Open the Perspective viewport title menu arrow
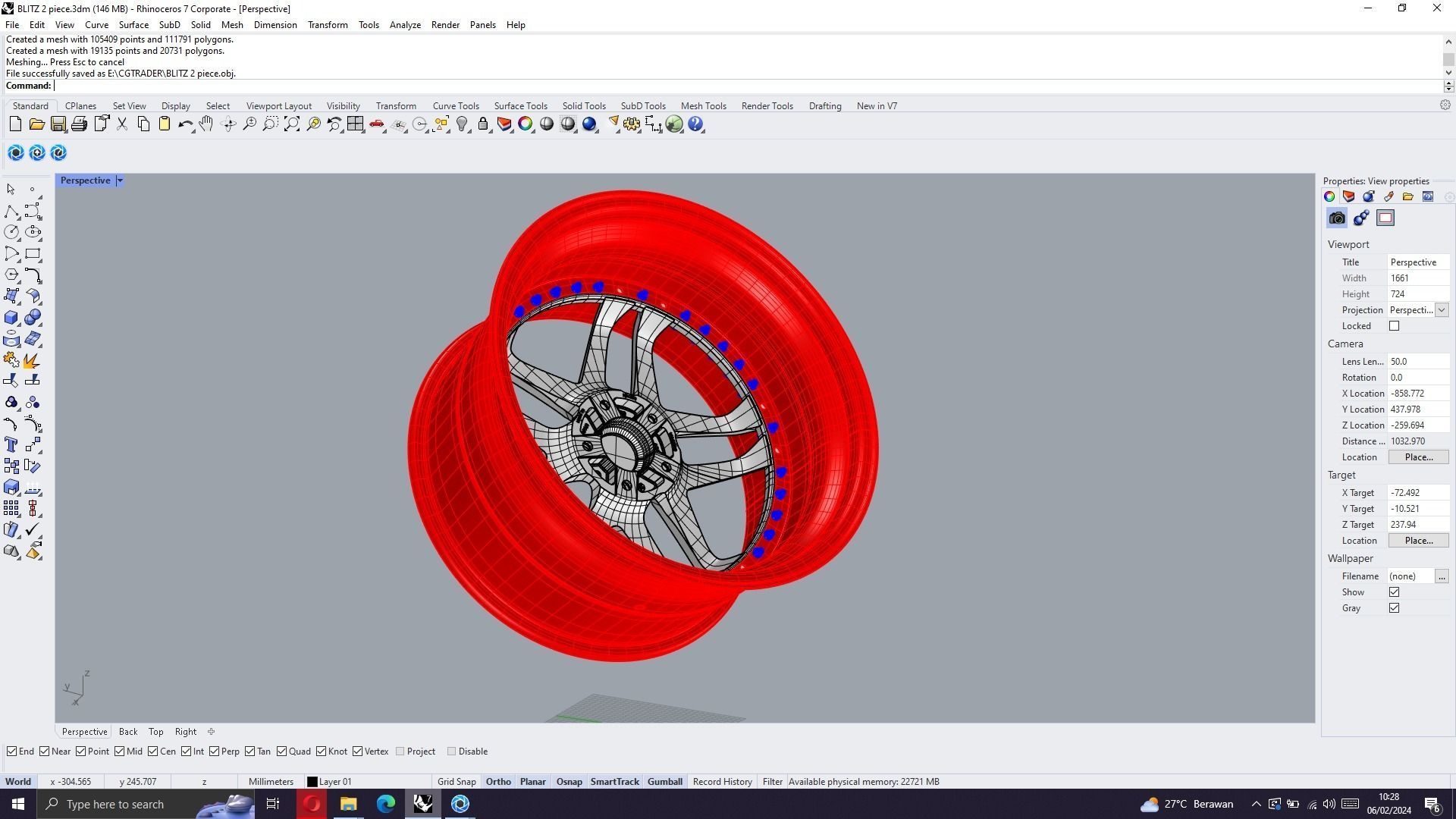1456x819 pixels. point(120,180)
